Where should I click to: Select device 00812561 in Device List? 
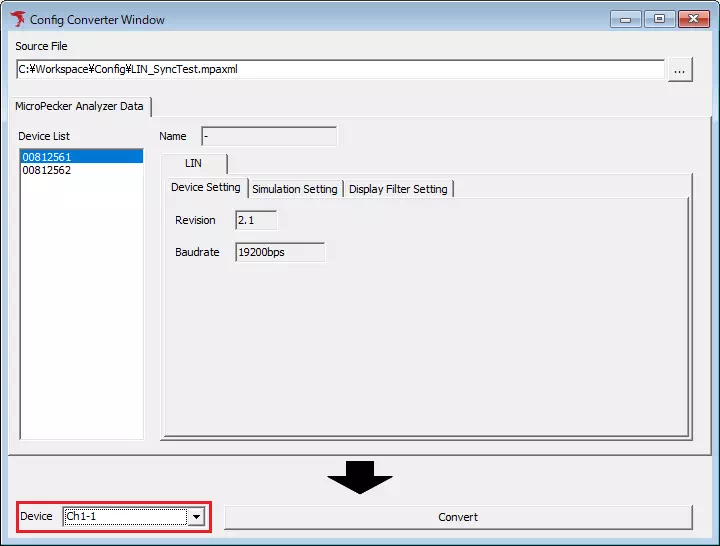tap(82, 157)
